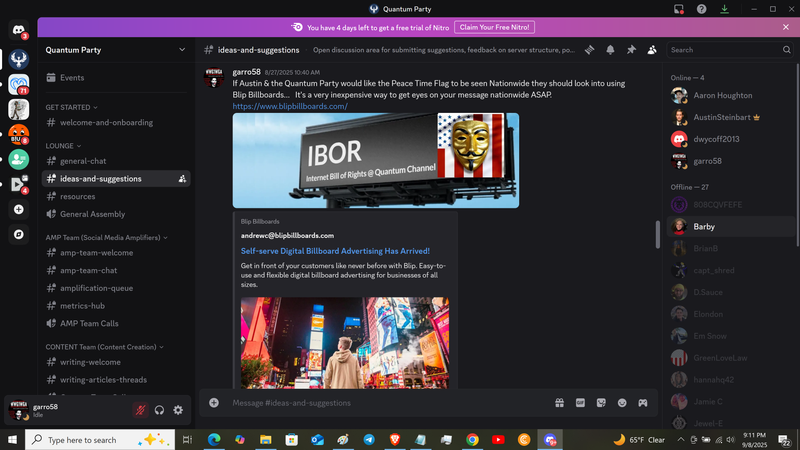Image resolution: width=800 pixels, height=450 pixels.
Task: Open welcome-and-onboarding channel
Action: click(x=116, y=122)
